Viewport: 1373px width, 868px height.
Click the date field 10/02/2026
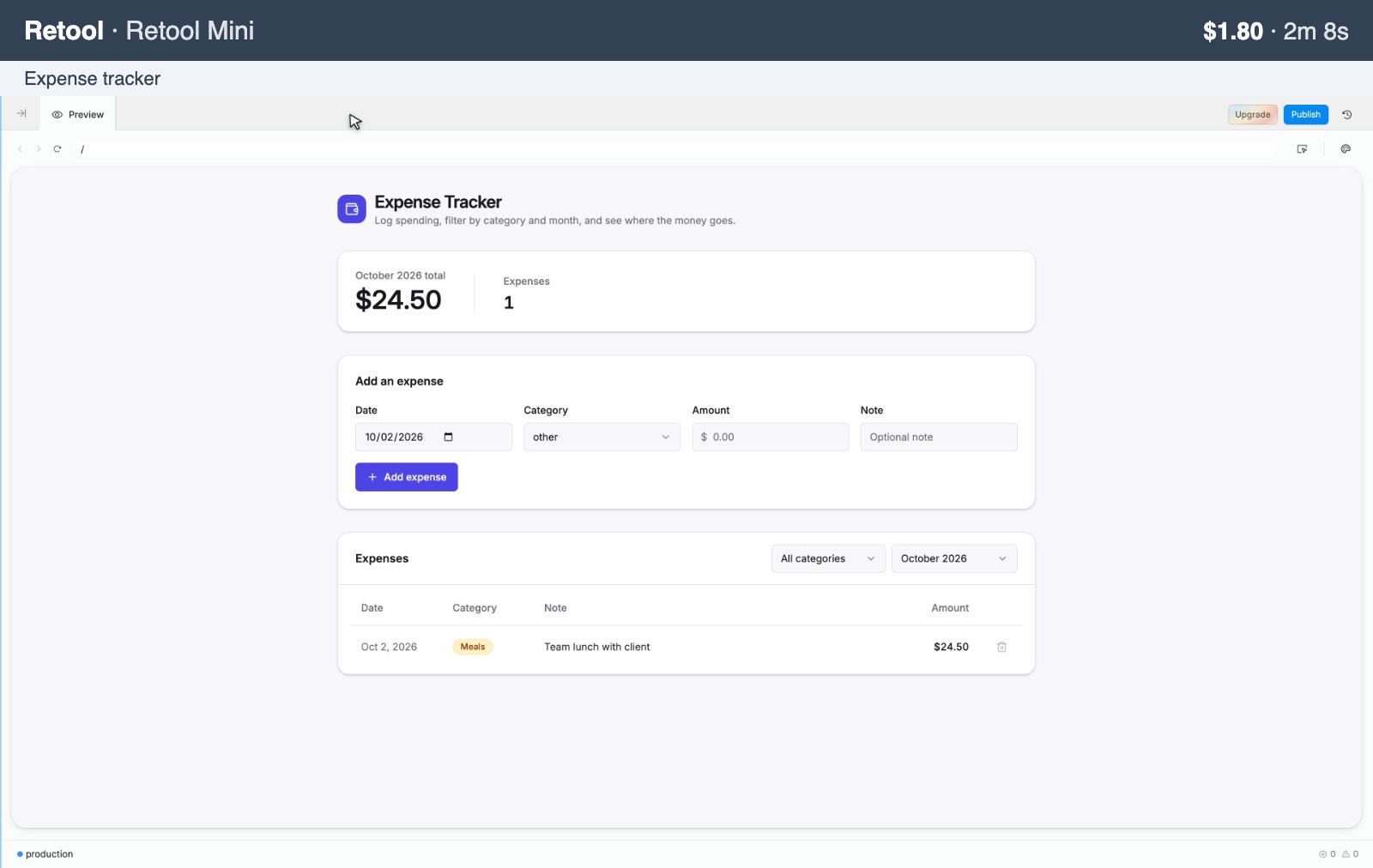[433, 437]
